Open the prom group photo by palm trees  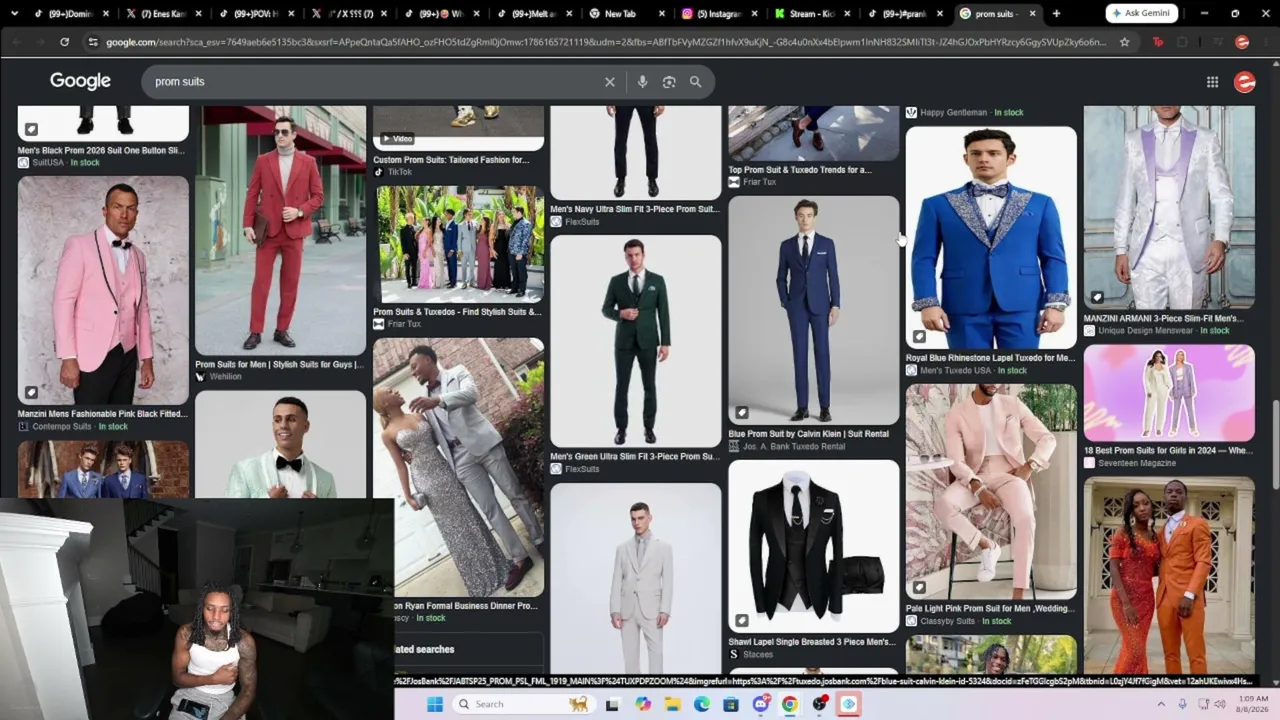coord(460,244)
